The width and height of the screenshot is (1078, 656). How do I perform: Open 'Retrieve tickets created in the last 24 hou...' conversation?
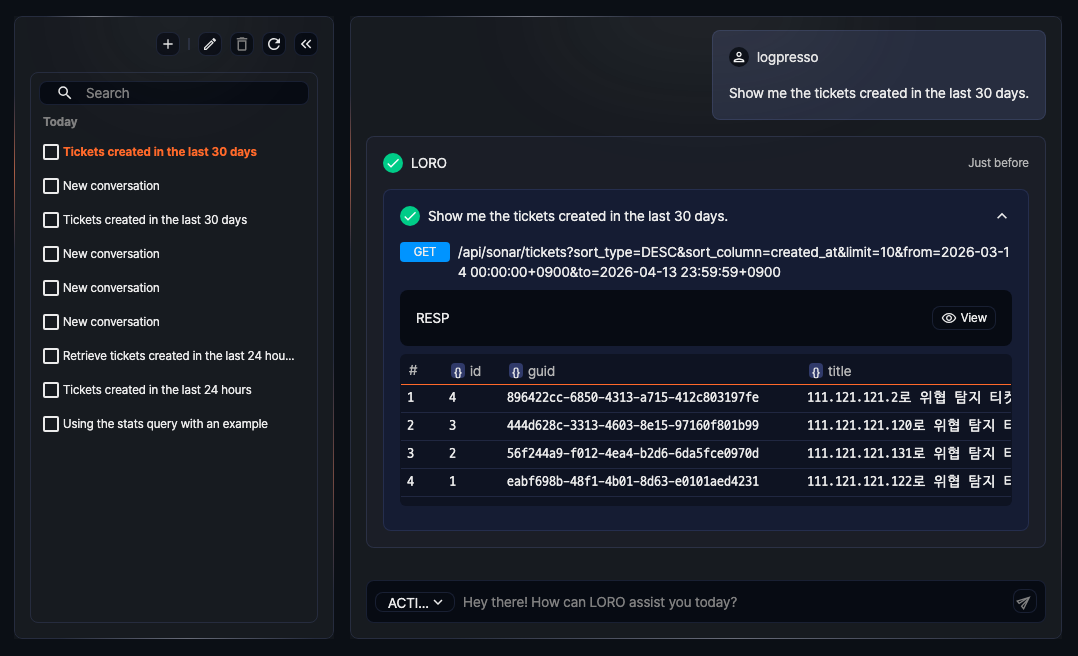[x=178, y=356]
